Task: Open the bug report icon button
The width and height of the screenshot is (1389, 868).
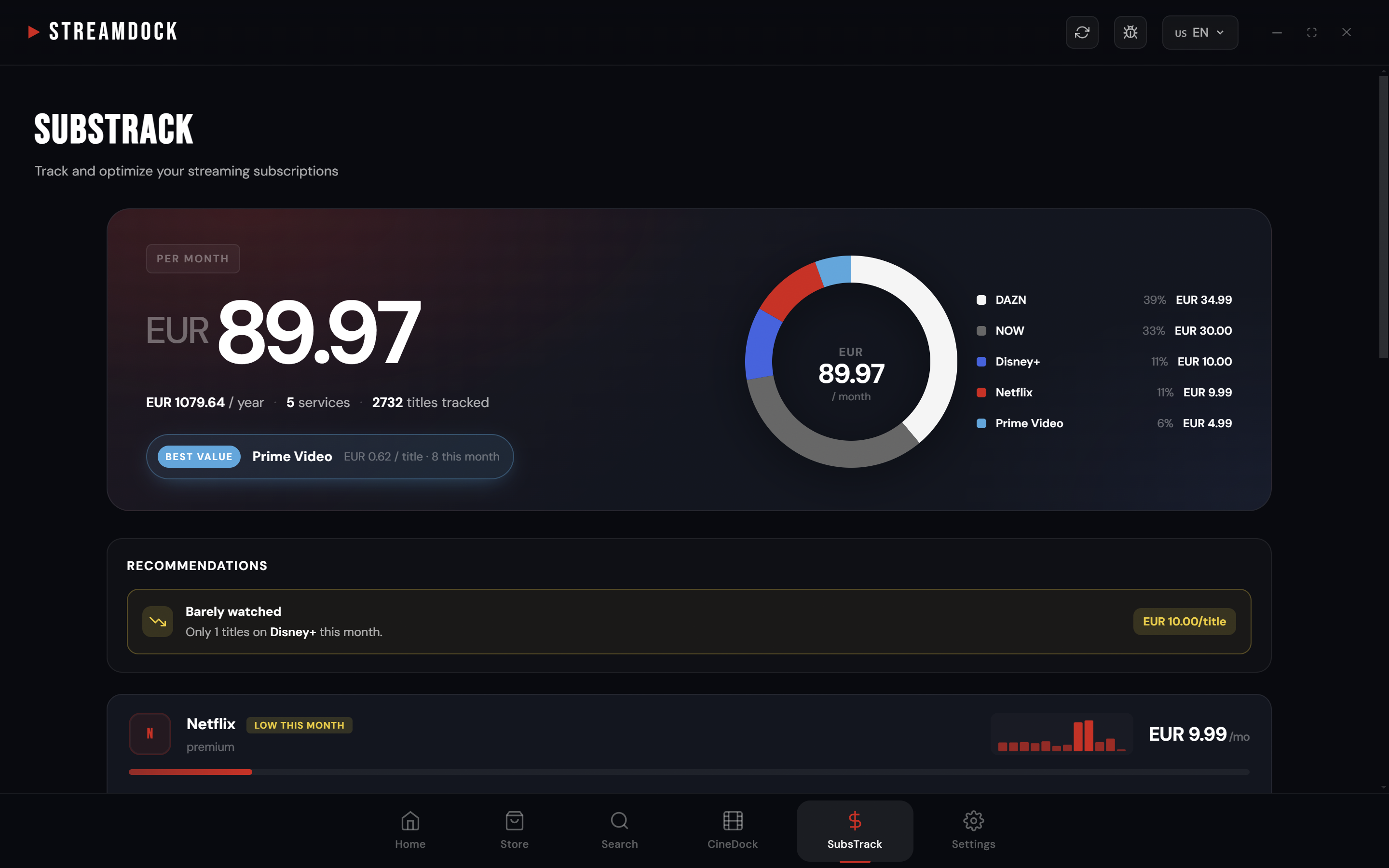Action: click(1130, 32)
